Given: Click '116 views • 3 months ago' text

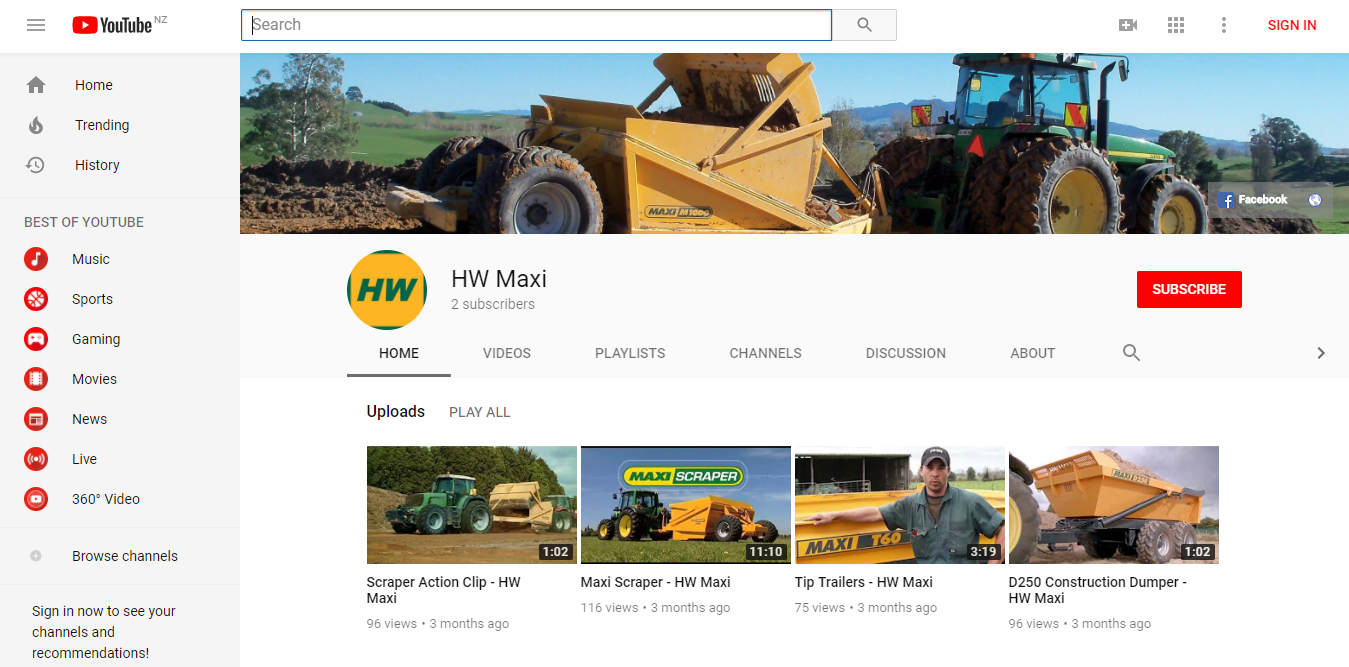Looking at the screenshot, I should 656,607.
